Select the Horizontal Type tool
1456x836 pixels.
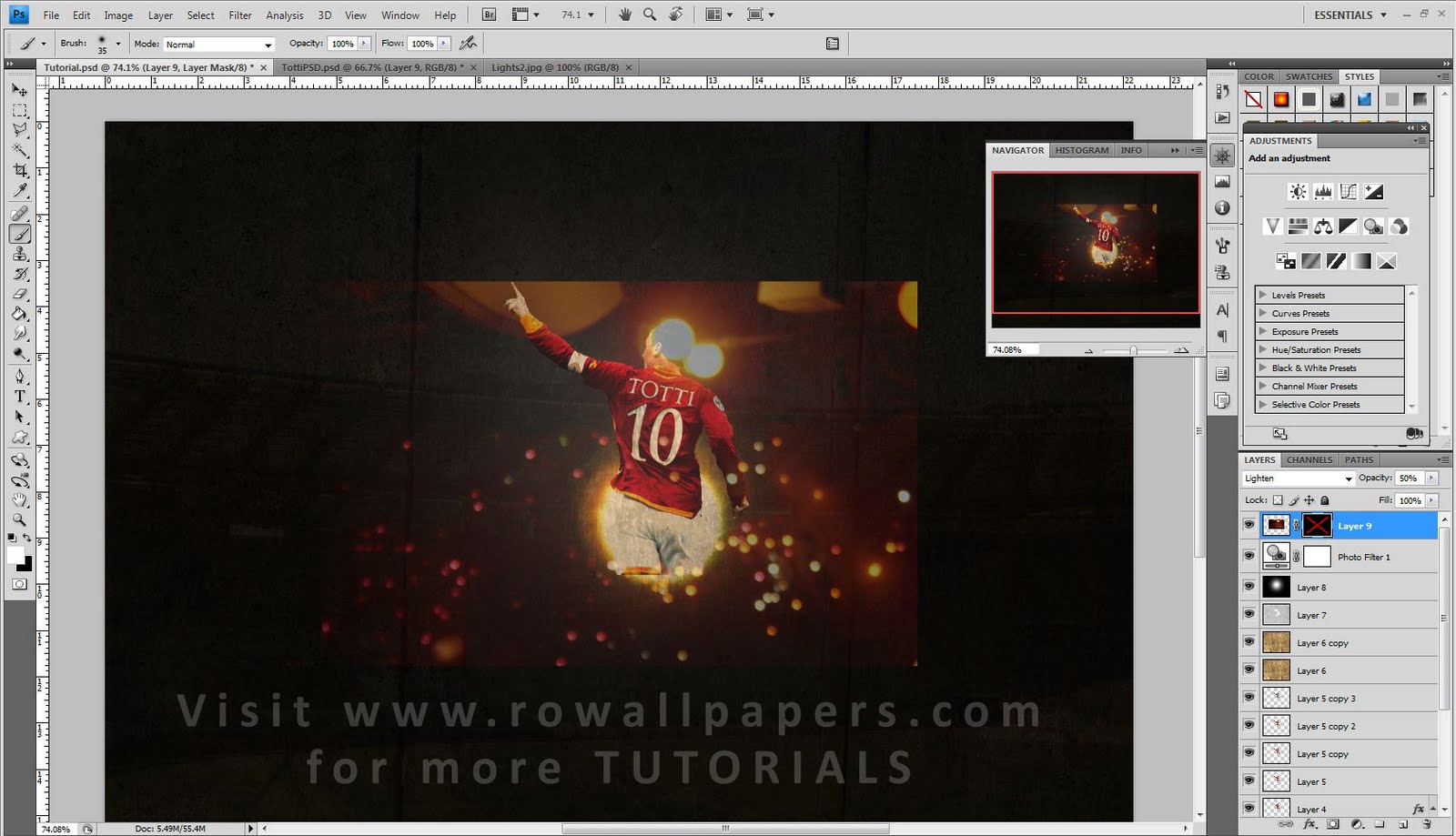(19, 396)
